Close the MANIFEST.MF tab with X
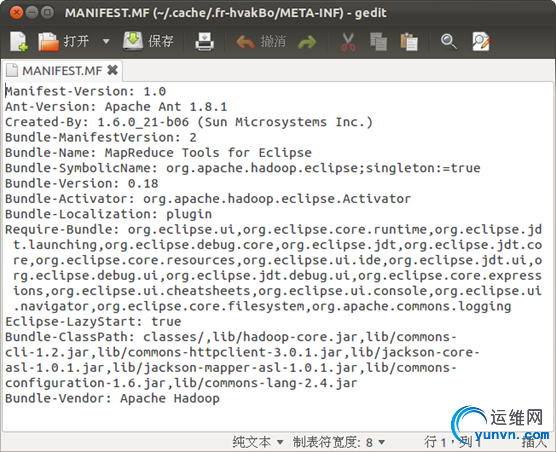Image resolution: width=556 pixels, height=452 pixels. 112,70
